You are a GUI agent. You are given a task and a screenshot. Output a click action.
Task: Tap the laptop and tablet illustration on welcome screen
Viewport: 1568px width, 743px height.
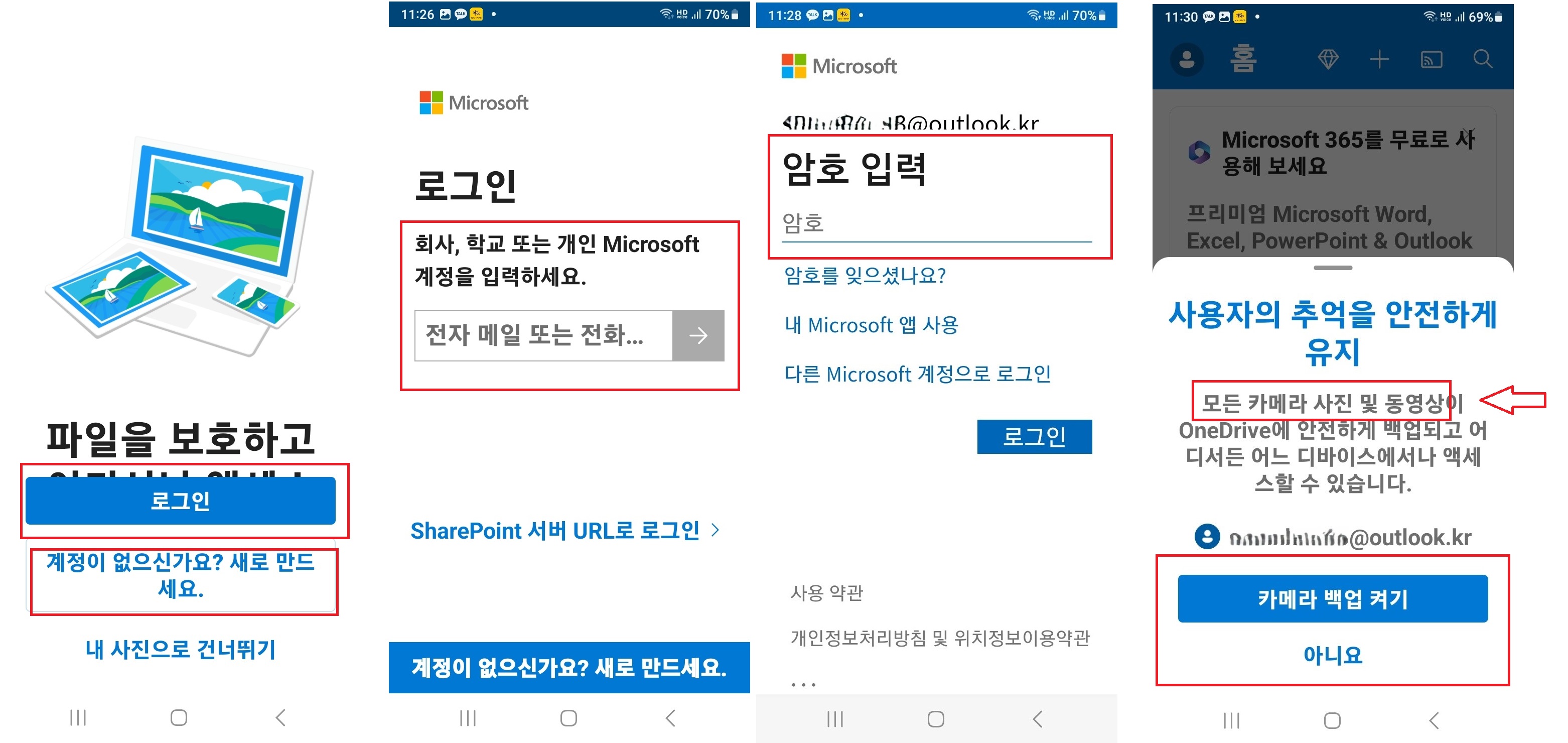[x=180, y=245]
